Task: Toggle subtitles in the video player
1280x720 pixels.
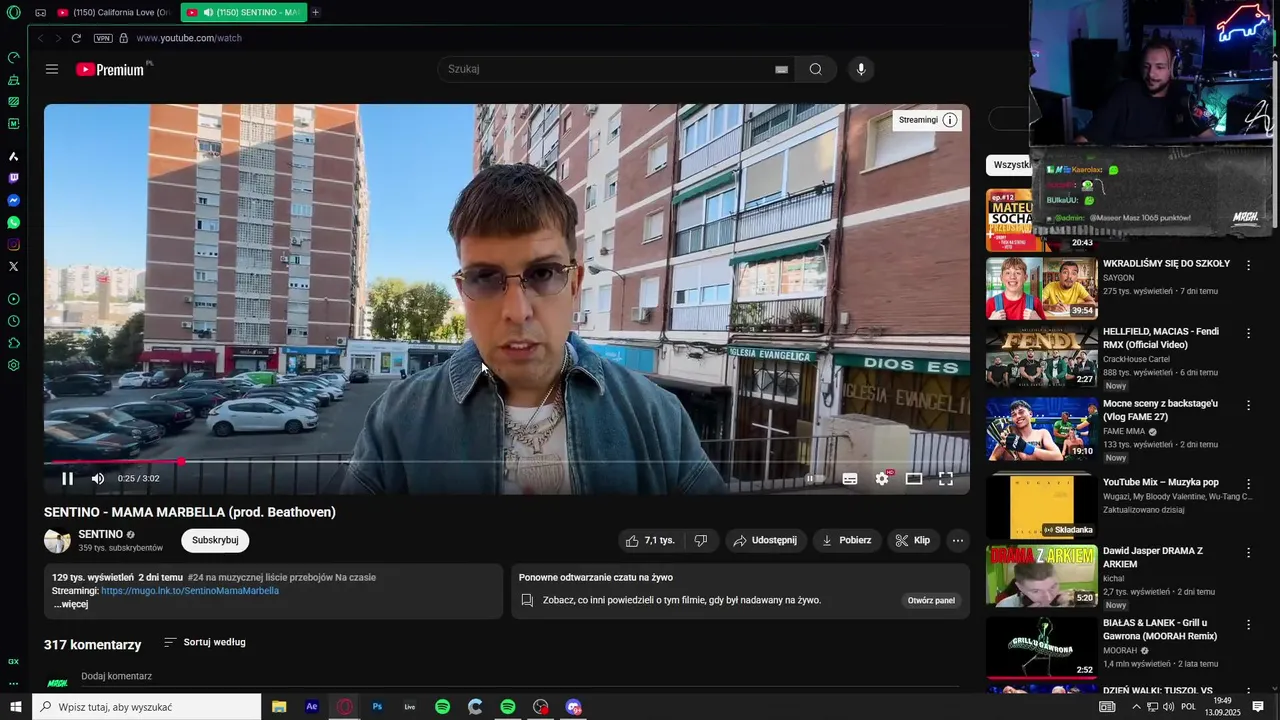Action: 850,479
